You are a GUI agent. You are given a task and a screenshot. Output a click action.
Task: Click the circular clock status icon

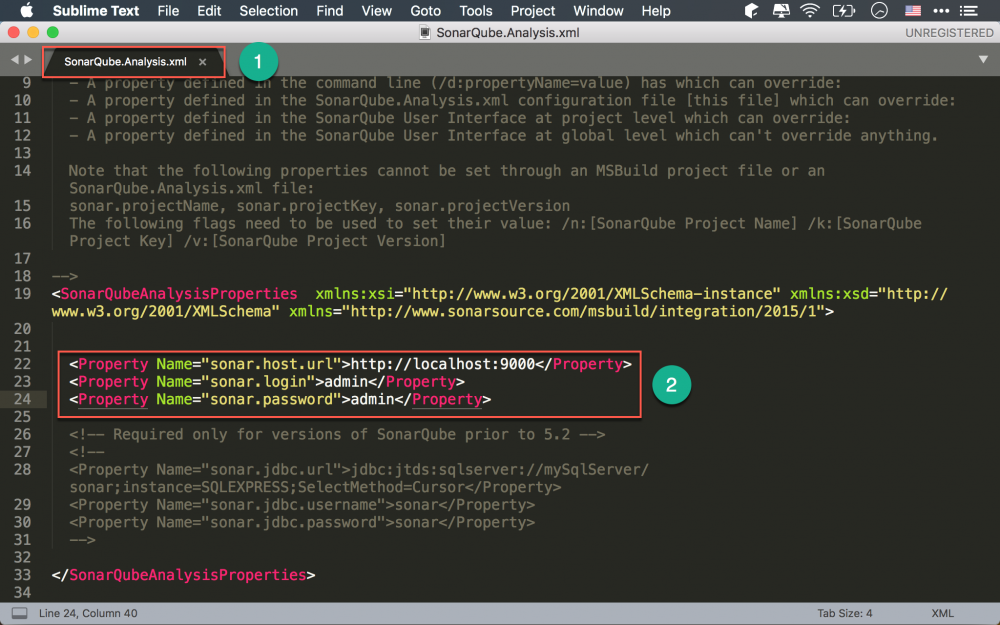[x=879, y=11]
